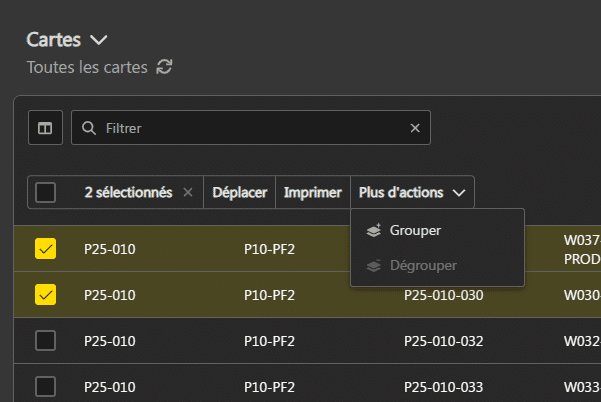Viewport: 601px width, 402px height.
Task: Focus the Filtrer search input field
Action: (250, 128)
